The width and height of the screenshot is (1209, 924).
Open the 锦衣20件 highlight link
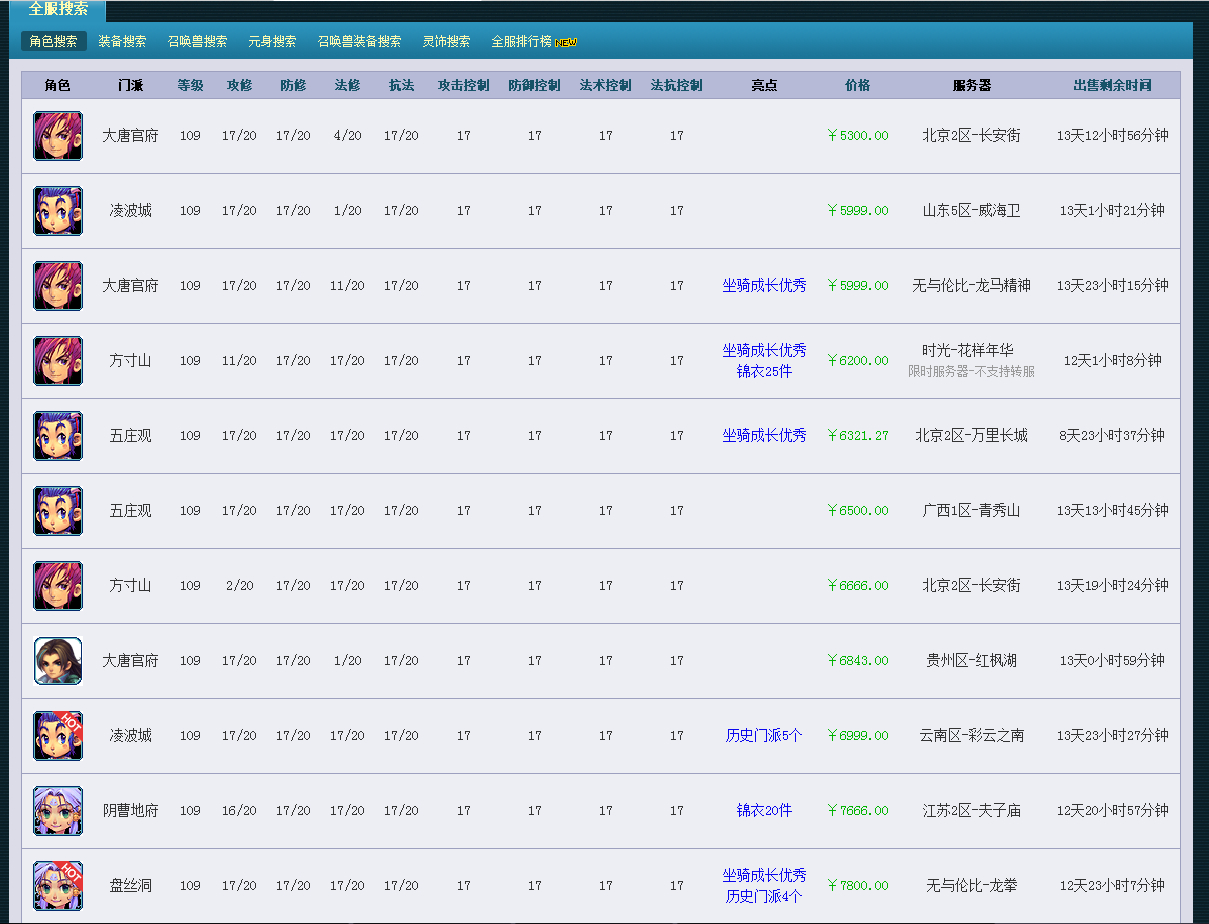point(764,811)
